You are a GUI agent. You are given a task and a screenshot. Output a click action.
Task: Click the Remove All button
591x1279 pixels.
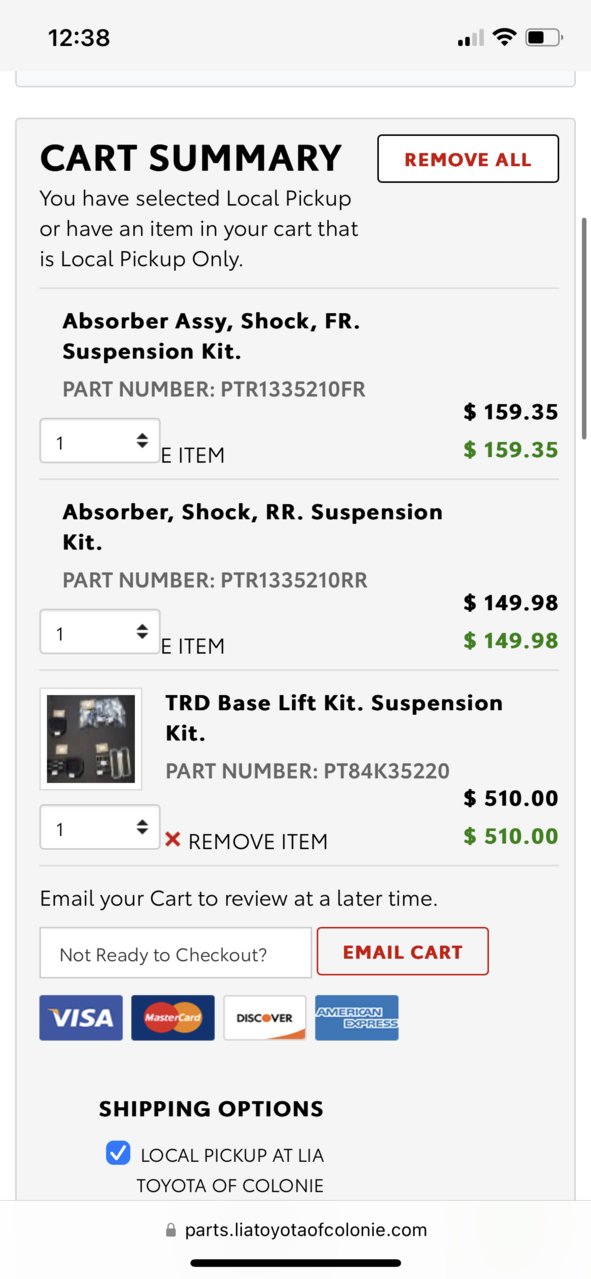468,159
